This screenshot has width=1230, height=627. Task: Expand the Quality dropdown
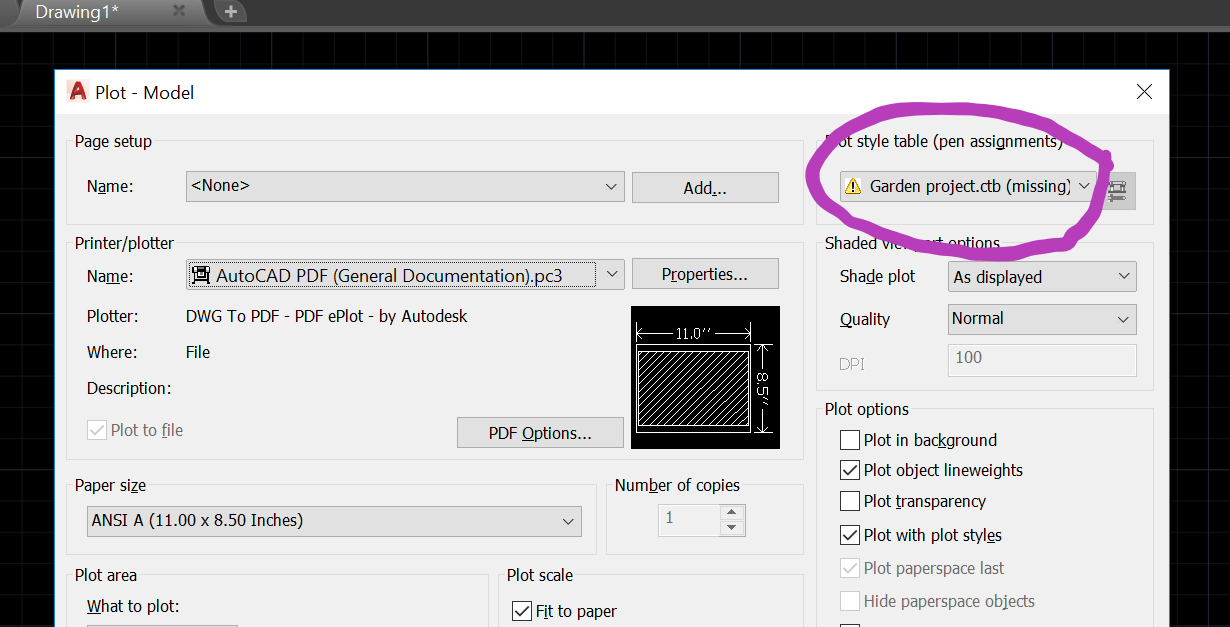[1041, 319]
